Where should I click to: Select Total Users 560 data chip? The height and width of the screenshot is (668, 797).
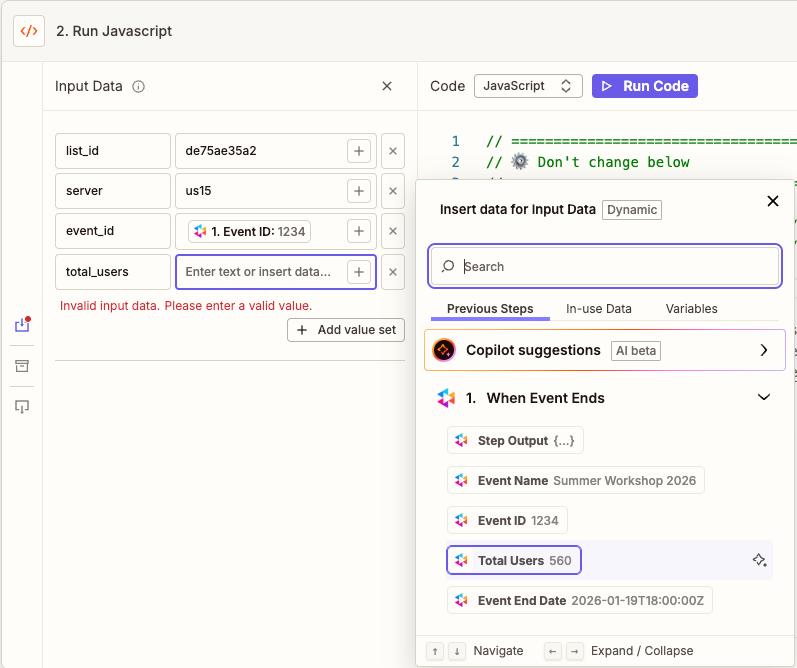pyautogui.click(x=513, y=560)
